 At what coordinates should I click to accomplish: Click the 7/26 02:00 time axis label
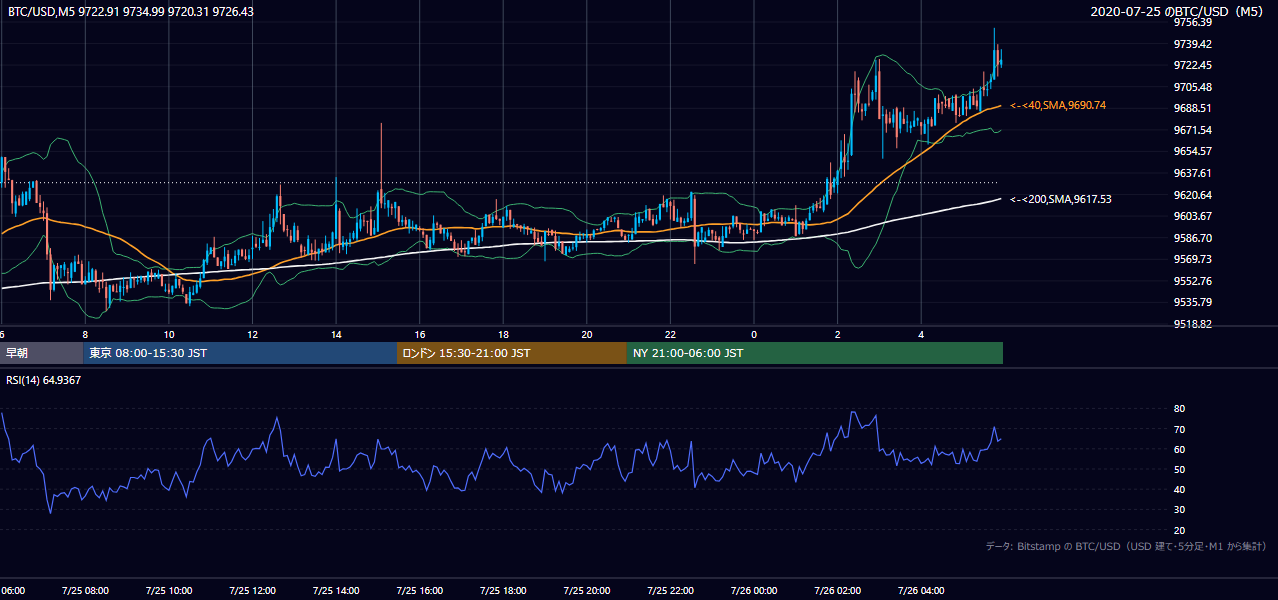tap(837, 590)
